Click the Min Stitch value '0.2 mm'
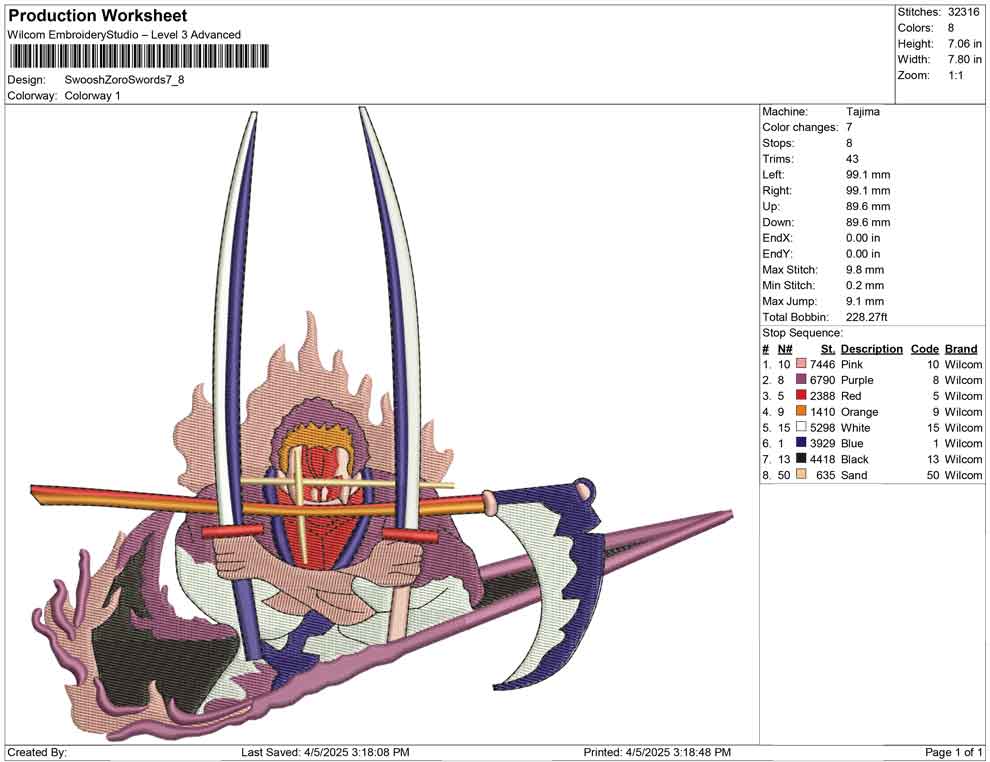 [865, 285]
